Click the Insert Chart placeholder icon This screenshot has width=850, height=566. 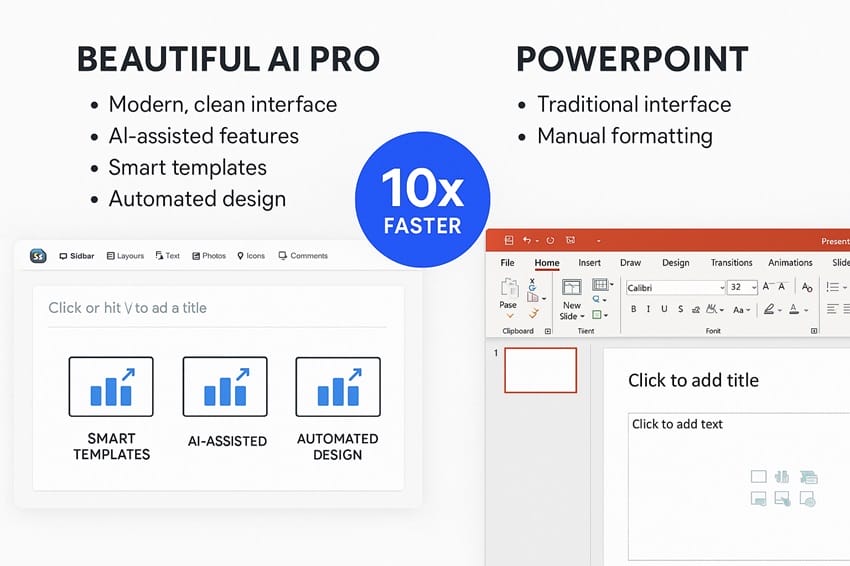click(x=782, y=477)
